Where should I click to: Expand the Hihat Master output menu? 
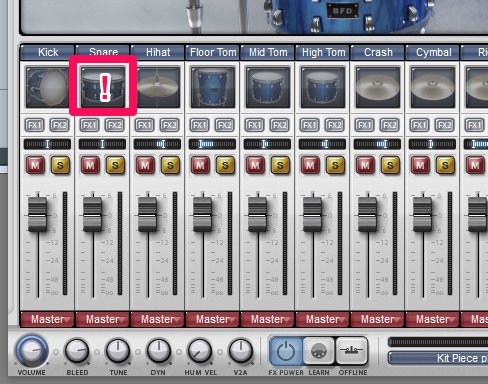[x=157, y=319]
